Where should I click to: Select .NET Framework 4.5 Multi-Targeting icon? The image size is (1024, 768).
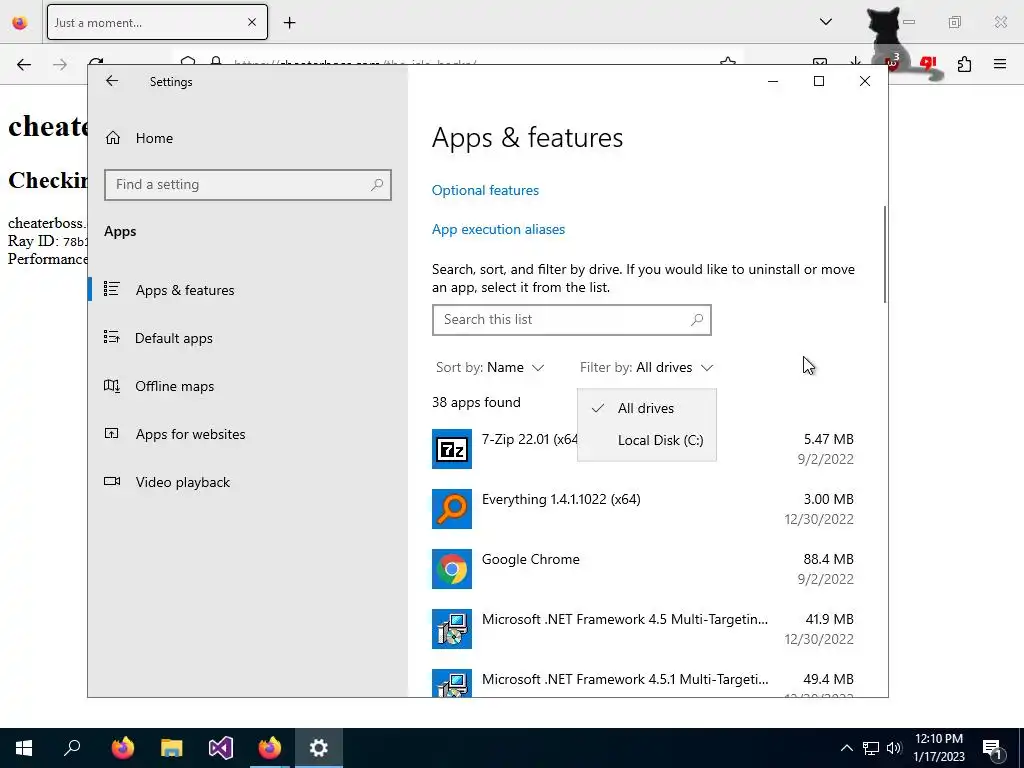[x=452, y=629]
